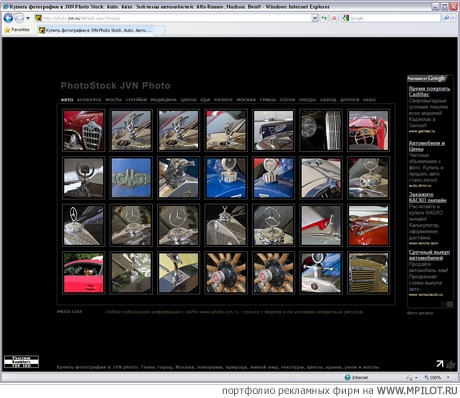Open the yellow truck grille thumbnail

click(368, 272)
